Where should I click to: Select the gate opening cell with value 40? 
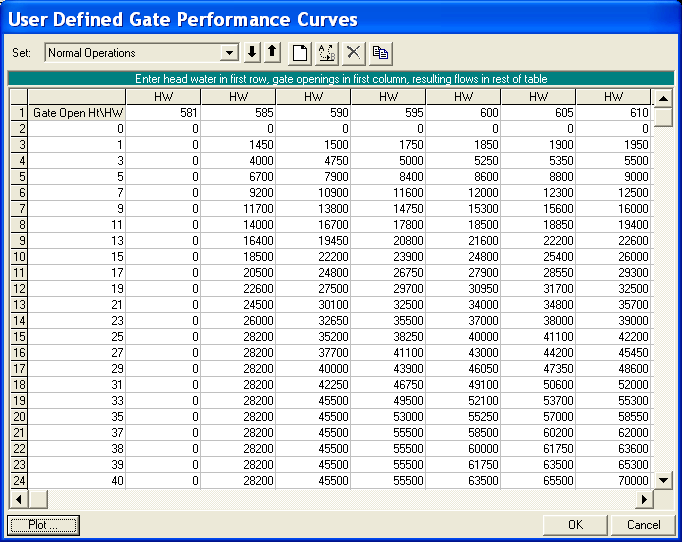tap(78, 481)
